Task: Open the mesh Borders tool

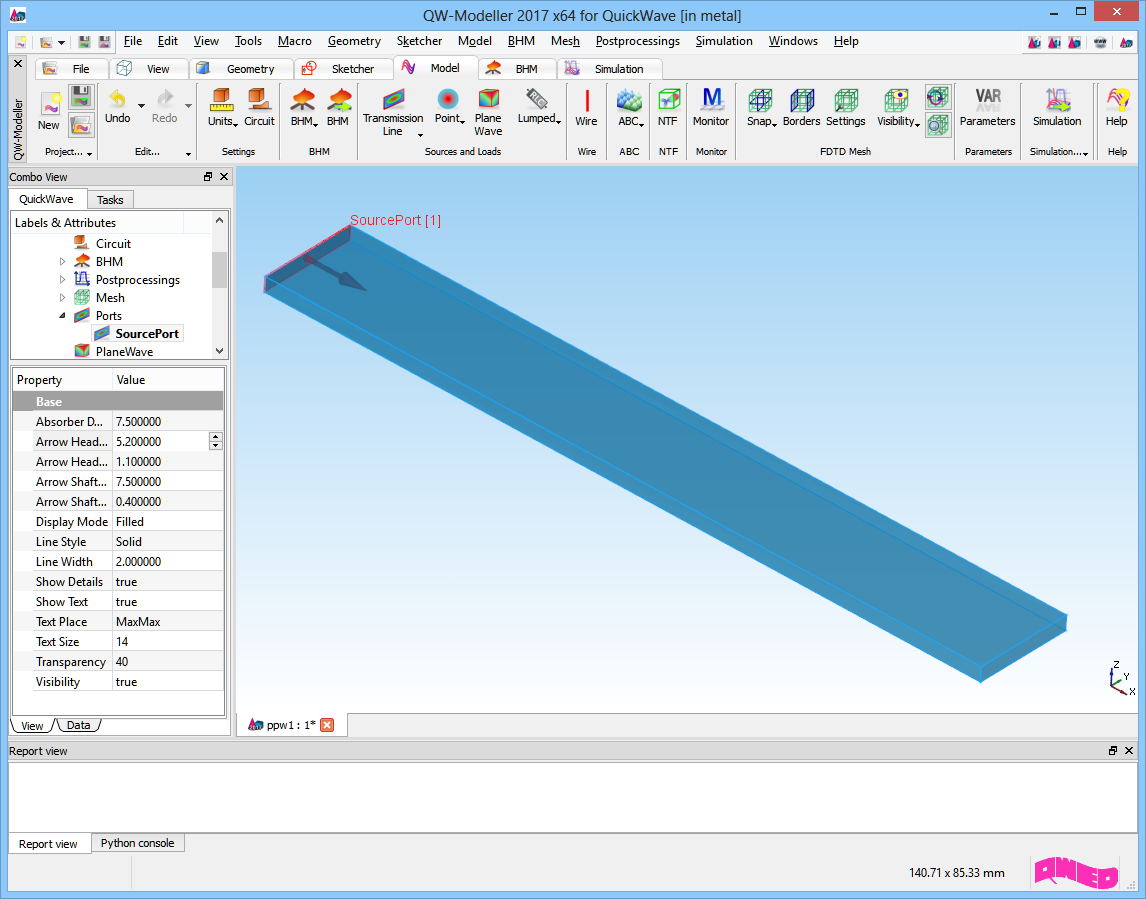Action: tap(802, 107)
